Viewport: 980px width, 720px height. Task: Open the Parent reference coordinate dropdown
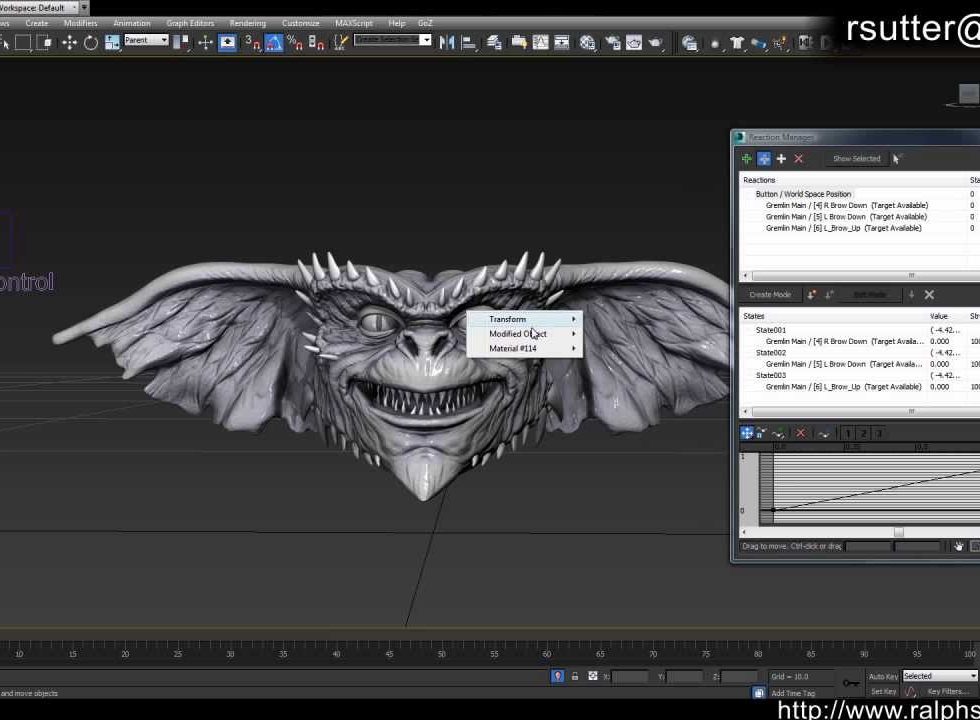[146, 40]
